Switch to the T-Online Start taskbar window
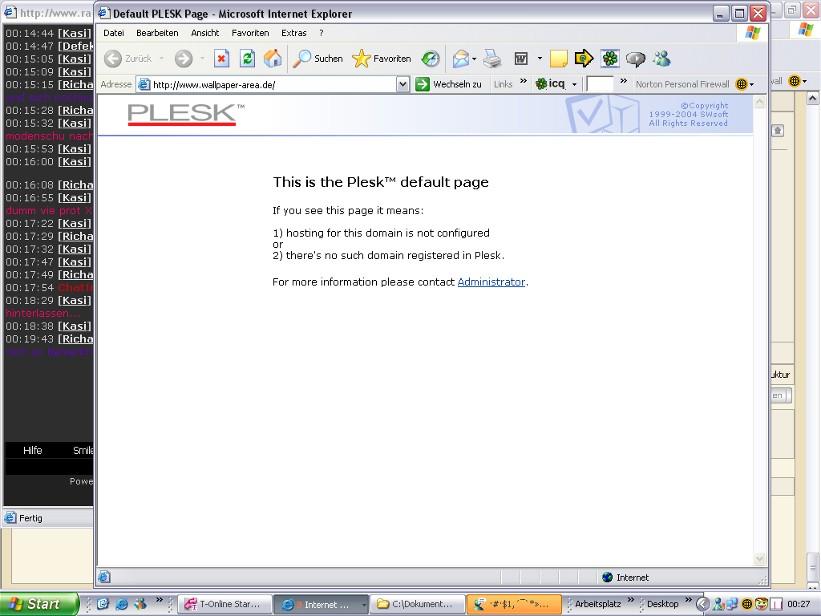Image resolution: width=821 pixels, height=616 pixels. tap(222, 604)
